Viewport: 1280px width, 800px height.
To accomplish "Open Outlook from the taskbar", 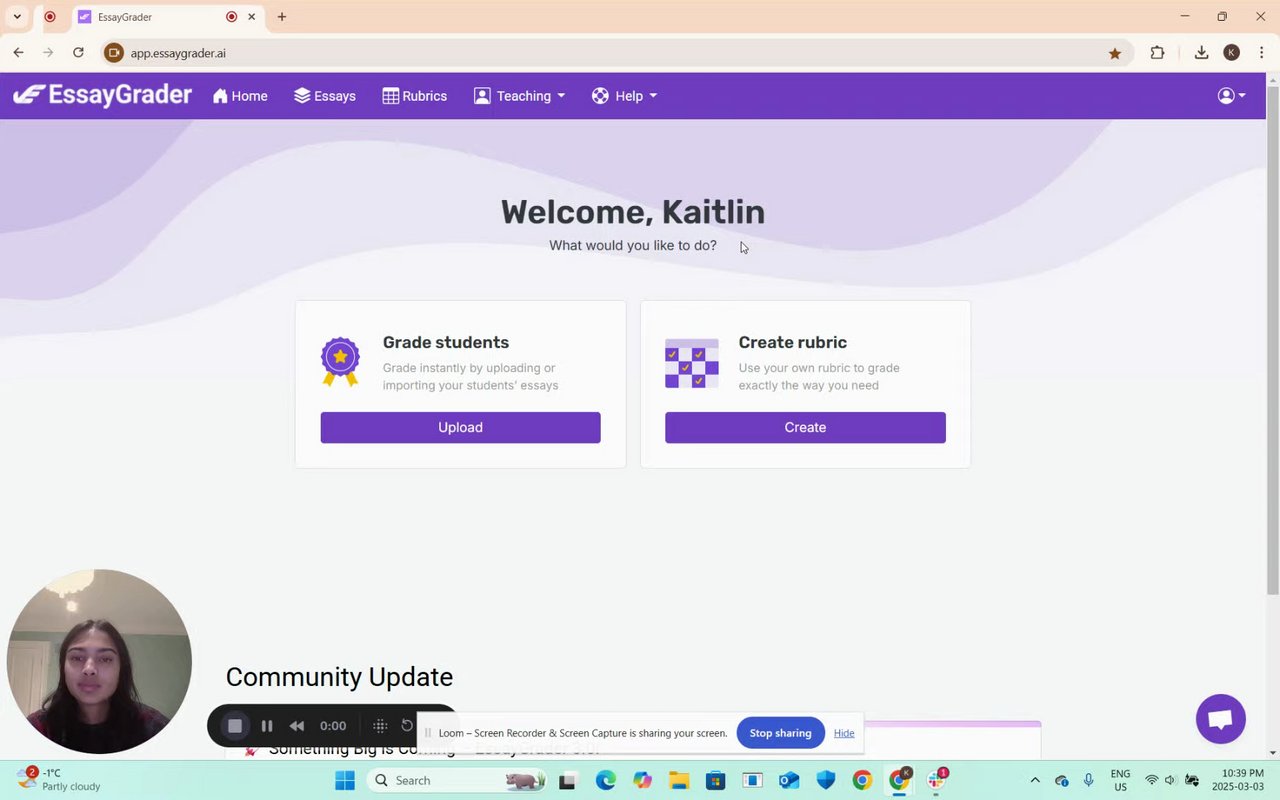I will 789,780.
